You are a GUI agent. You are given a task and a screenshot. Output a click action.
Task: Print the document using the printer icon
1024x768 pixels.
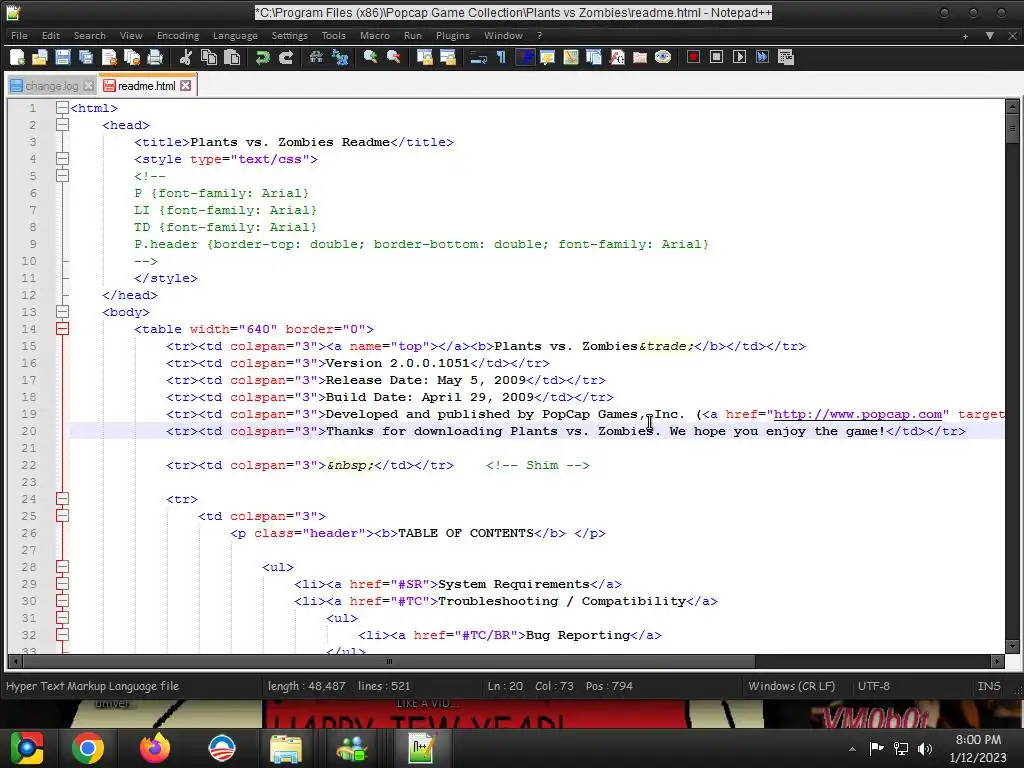click(155, 57)
